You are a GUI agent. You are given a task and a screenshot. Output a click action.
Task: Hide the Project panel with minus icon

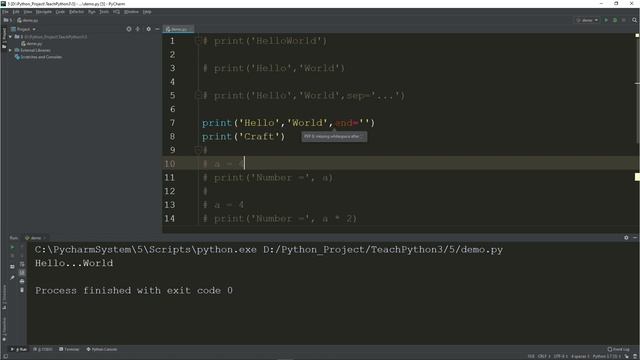[x=157, y=29]
